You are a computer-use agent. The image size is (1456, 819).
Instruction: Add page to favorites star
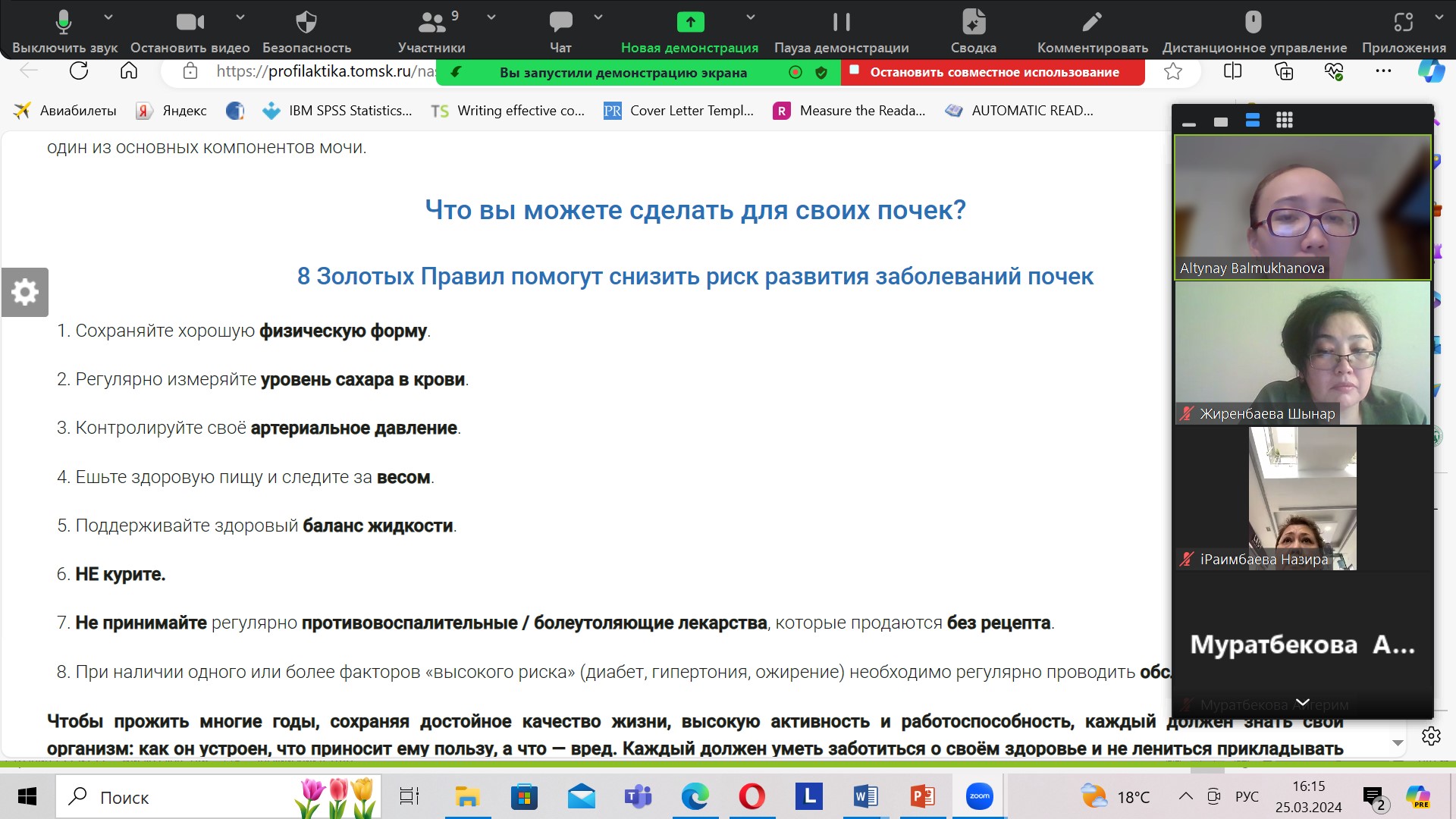pyautogui.click(x=1173, y=71)
